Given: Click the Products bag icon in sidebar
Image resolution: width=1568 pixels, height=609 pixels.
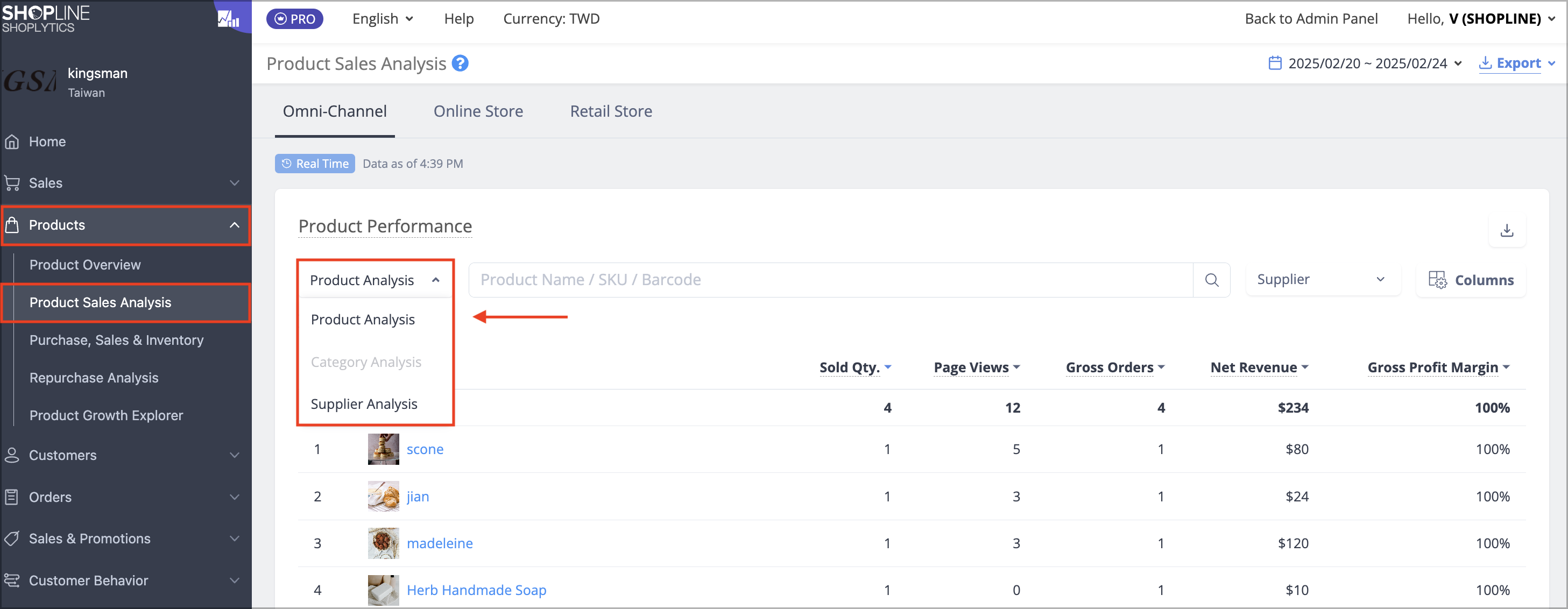Looking at the screenshot, I should 11,225.
